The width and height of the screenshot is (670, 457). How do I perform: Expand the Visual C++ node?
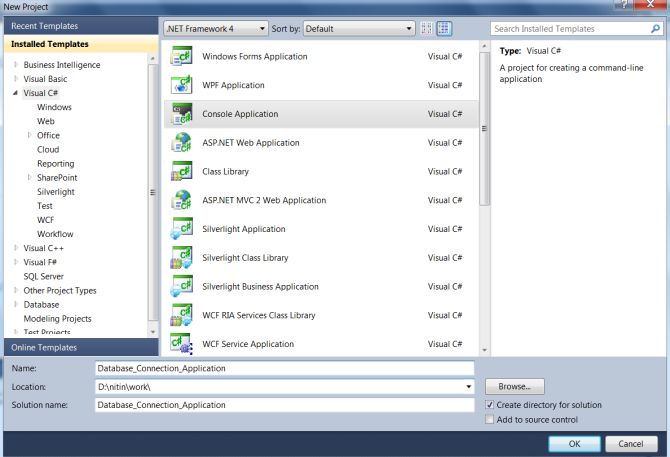pyautogui.click(x=16, y=248)
